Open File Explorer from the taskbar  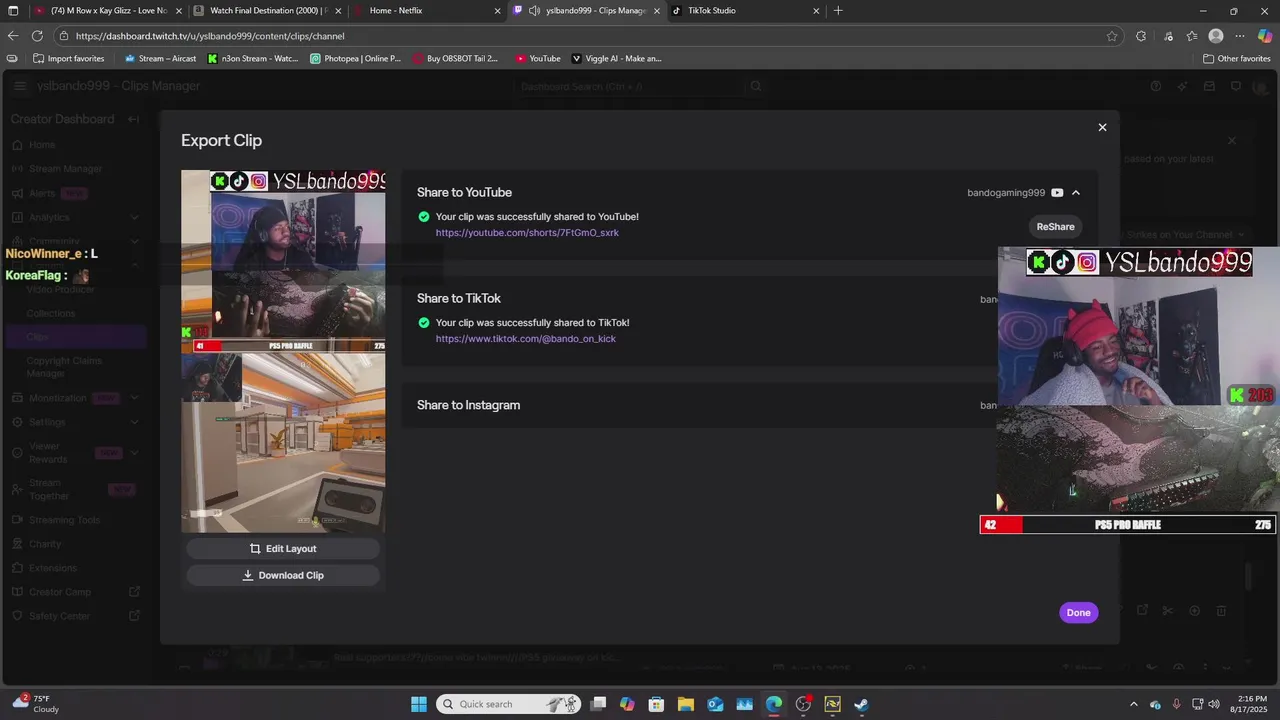coord(686,704)
